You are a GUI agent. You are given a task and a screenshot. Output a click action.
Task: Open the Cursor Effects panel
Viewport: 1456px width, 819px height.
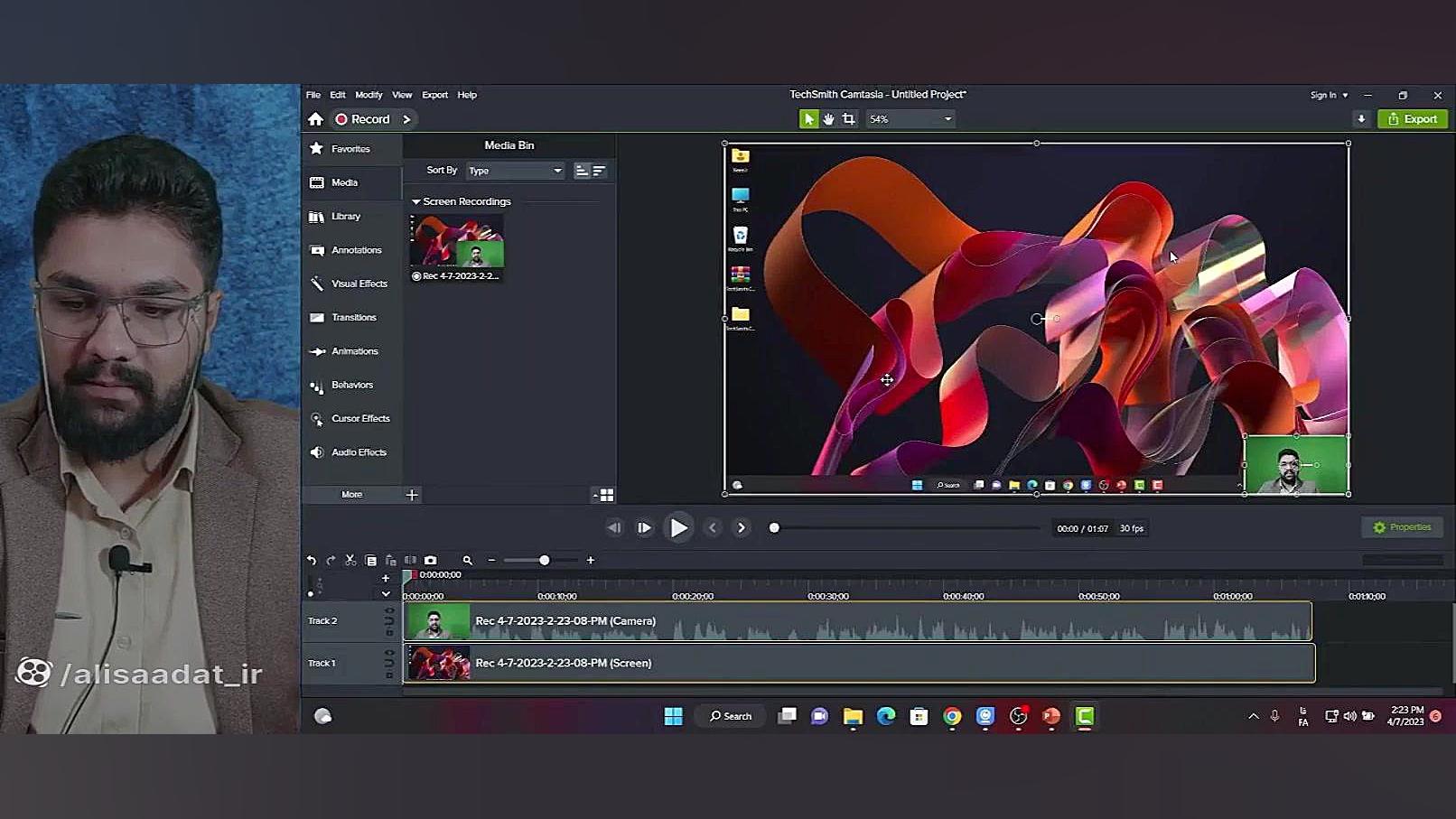[x=359, y=419]
